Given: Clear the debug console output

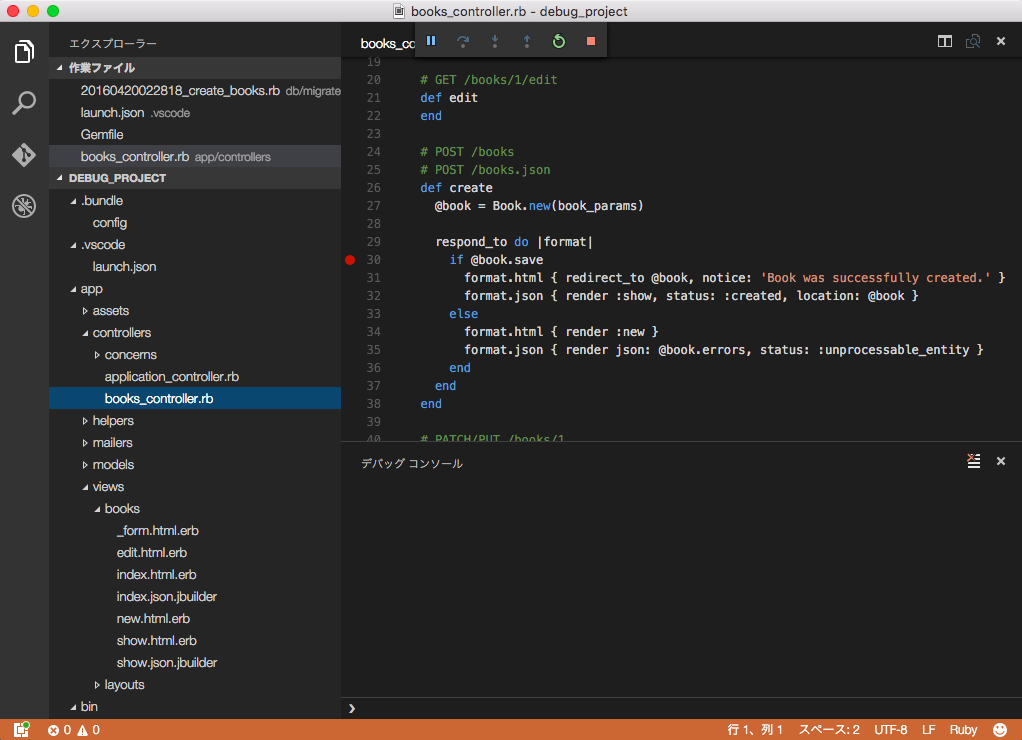Looking at the screenshot, I should click(x=973, y=461).
